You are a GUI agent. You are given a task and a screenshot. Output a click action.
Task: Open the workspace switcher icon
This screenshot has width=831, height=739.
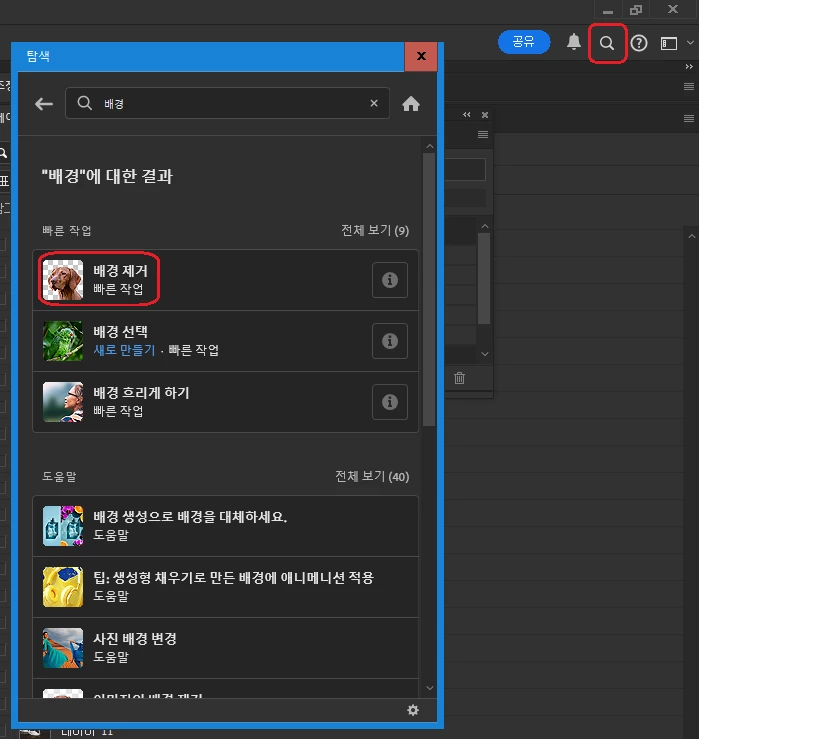click(669, 43)
